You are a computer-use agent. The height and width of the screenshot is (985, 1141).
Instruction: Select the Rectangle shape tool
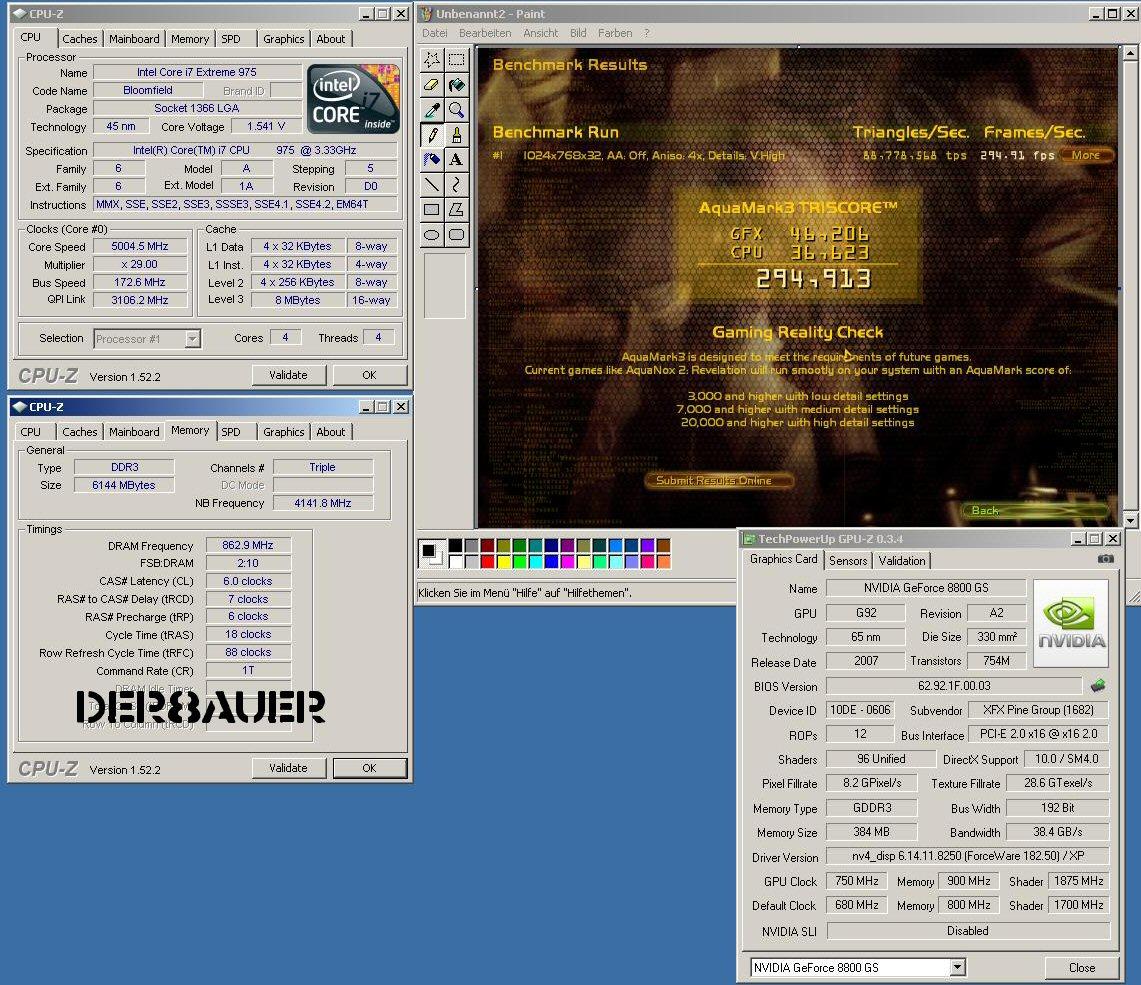click(432, 210)
